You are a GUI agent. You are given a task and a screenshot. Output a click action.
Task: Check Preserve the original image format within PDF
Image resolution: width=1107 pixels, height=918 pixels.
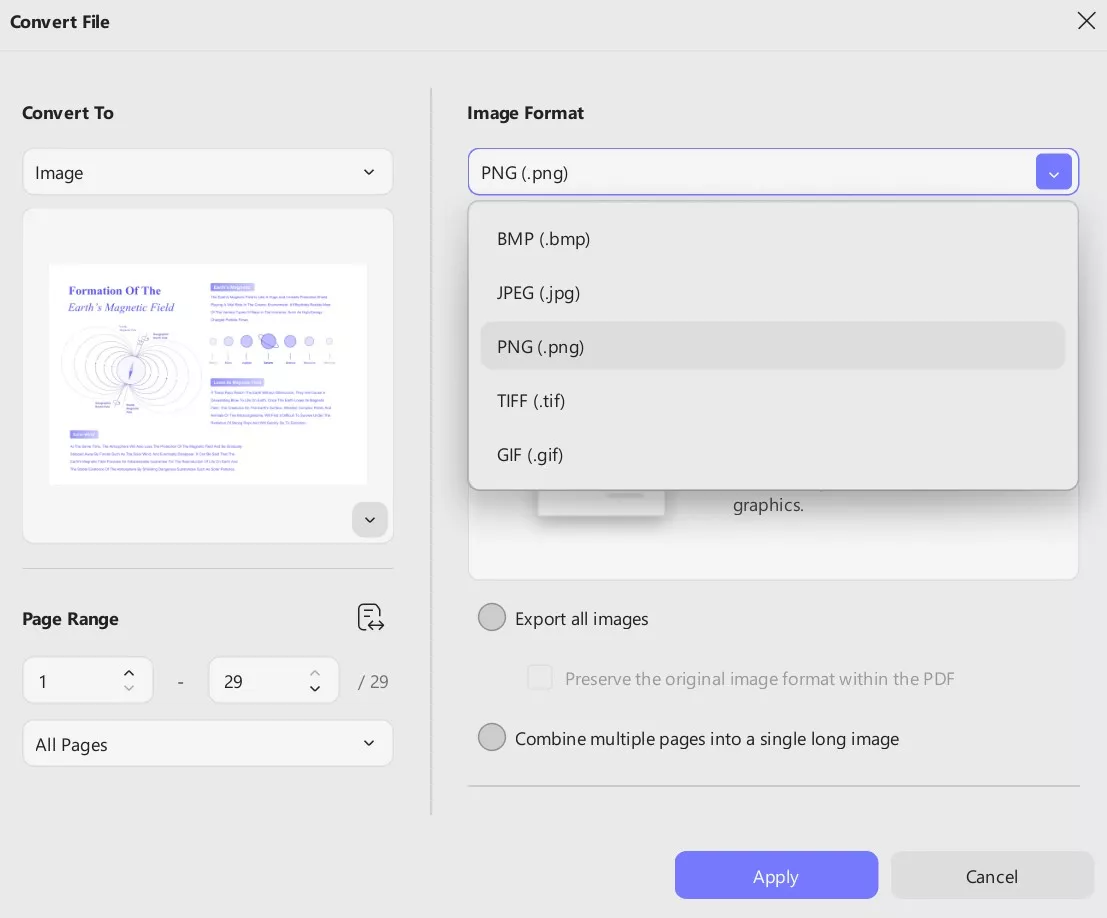coord(540,678)
